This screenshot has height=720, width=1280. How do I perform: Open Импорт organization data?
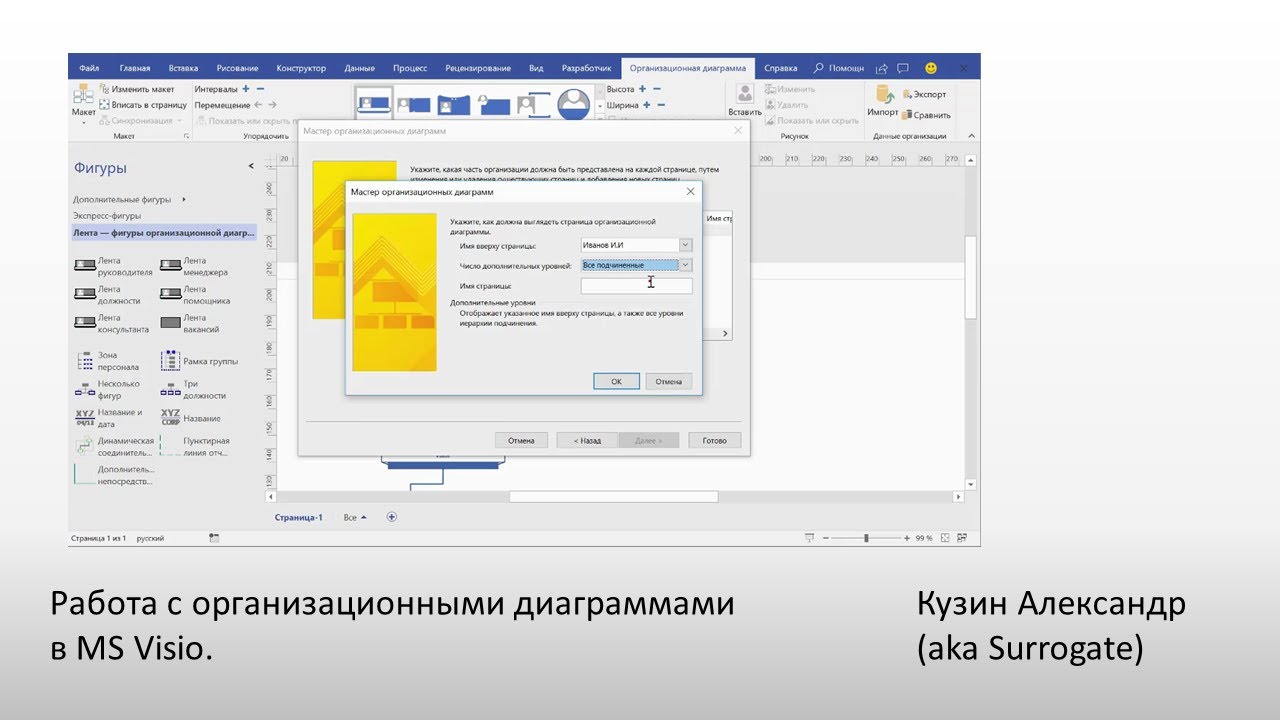[x=883, y=100]
